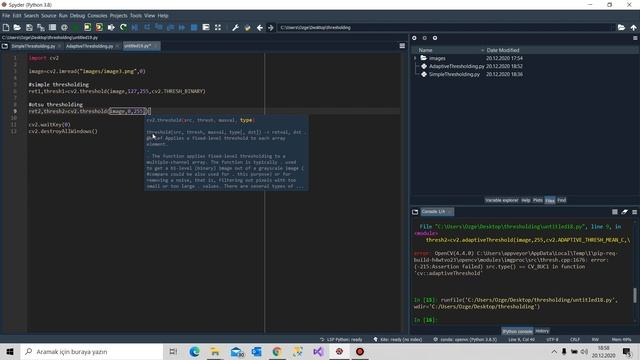Select AdaptiveThresholding.py in the Files pane
The width and height of the screenshot is (640, 360).
(456, 66)
